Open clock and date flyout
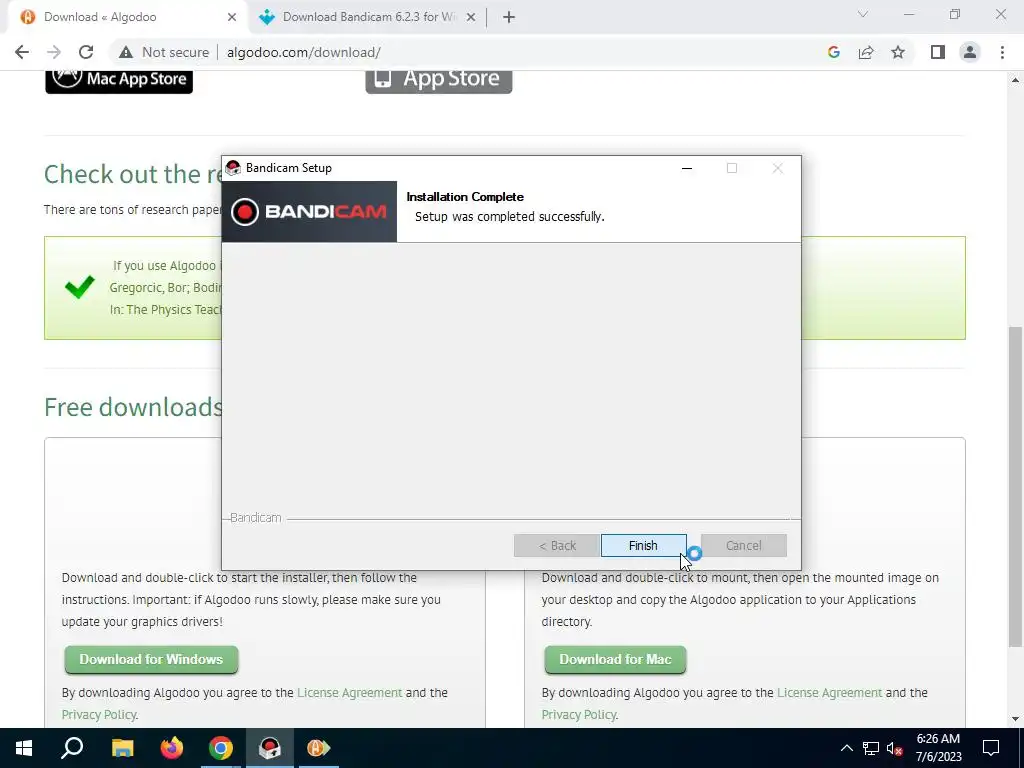The image size is (1024, 768). tap(938, 748)
